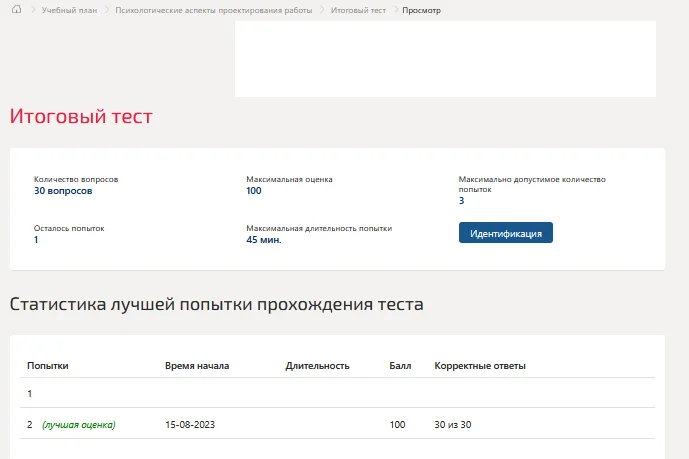Open the home icon in breadcrumb
689x459 pixels.
[16, 9]
